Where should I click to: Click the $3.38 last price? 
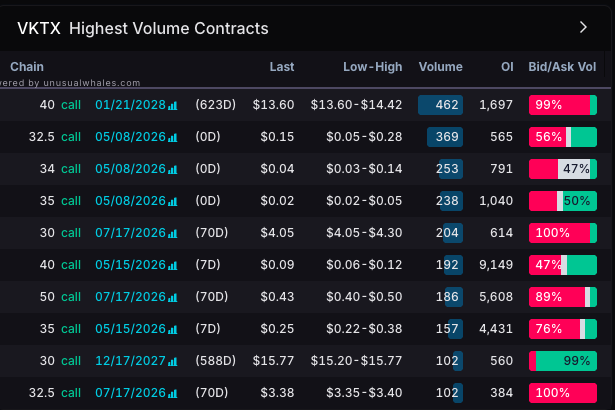tap(277, 393)
